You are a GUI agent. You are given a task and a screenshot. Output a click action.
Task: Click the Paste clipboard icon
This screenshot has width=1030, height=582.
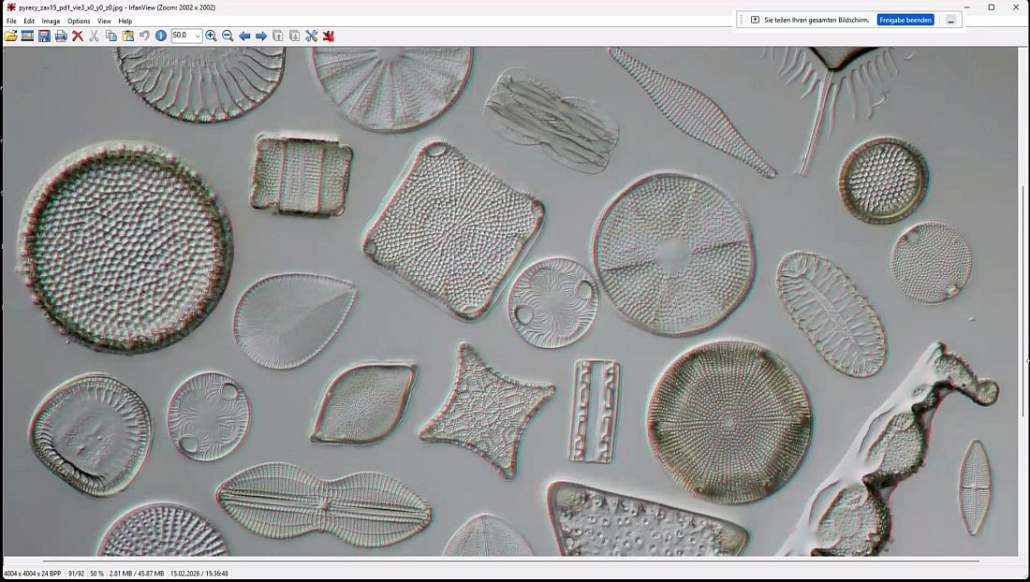pos(128,36)
